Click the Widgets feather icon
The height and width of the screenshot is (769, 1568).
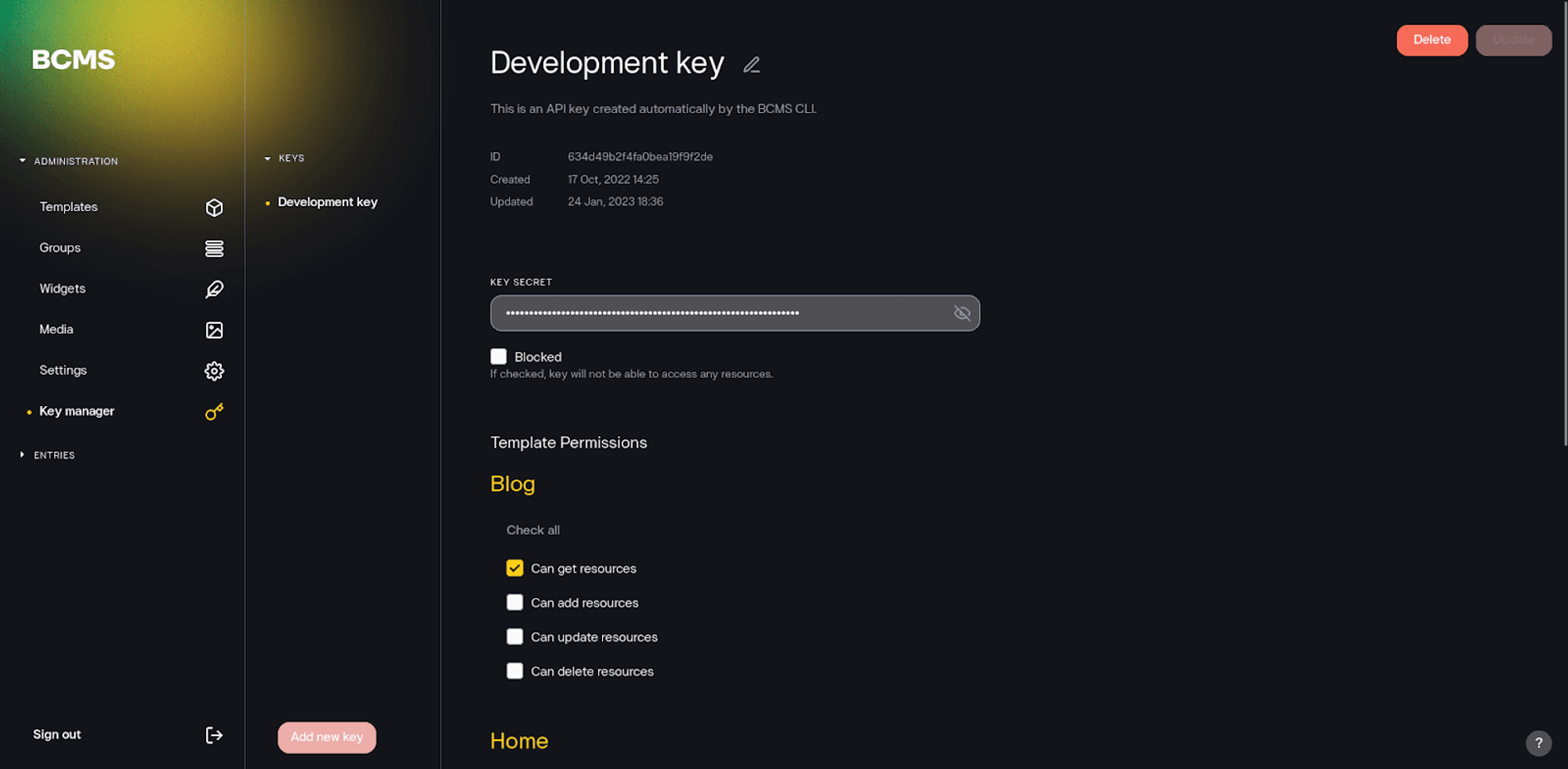214,289
